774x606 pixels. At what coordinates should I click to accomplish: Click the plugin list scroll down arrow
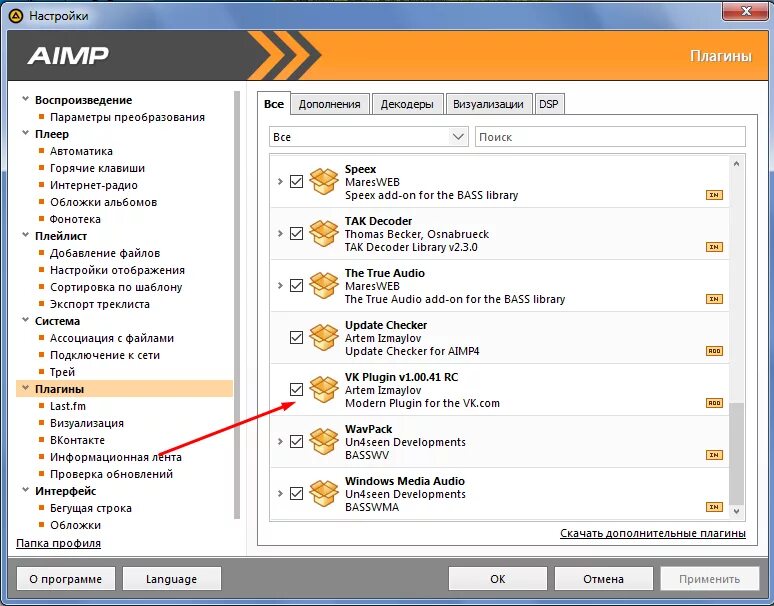[736, 512]
